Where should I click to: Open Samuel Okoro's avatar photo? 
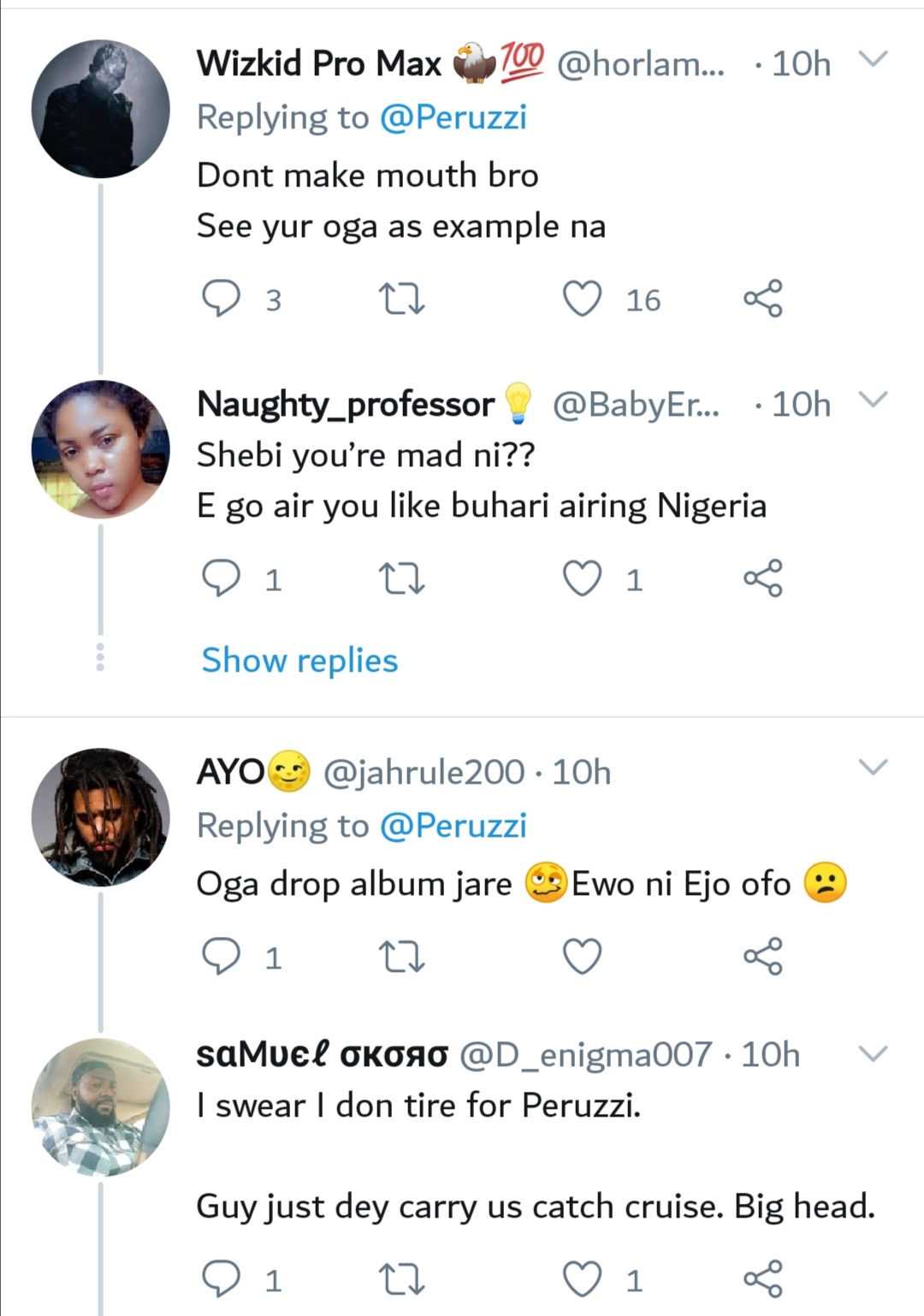[101, 1107]
